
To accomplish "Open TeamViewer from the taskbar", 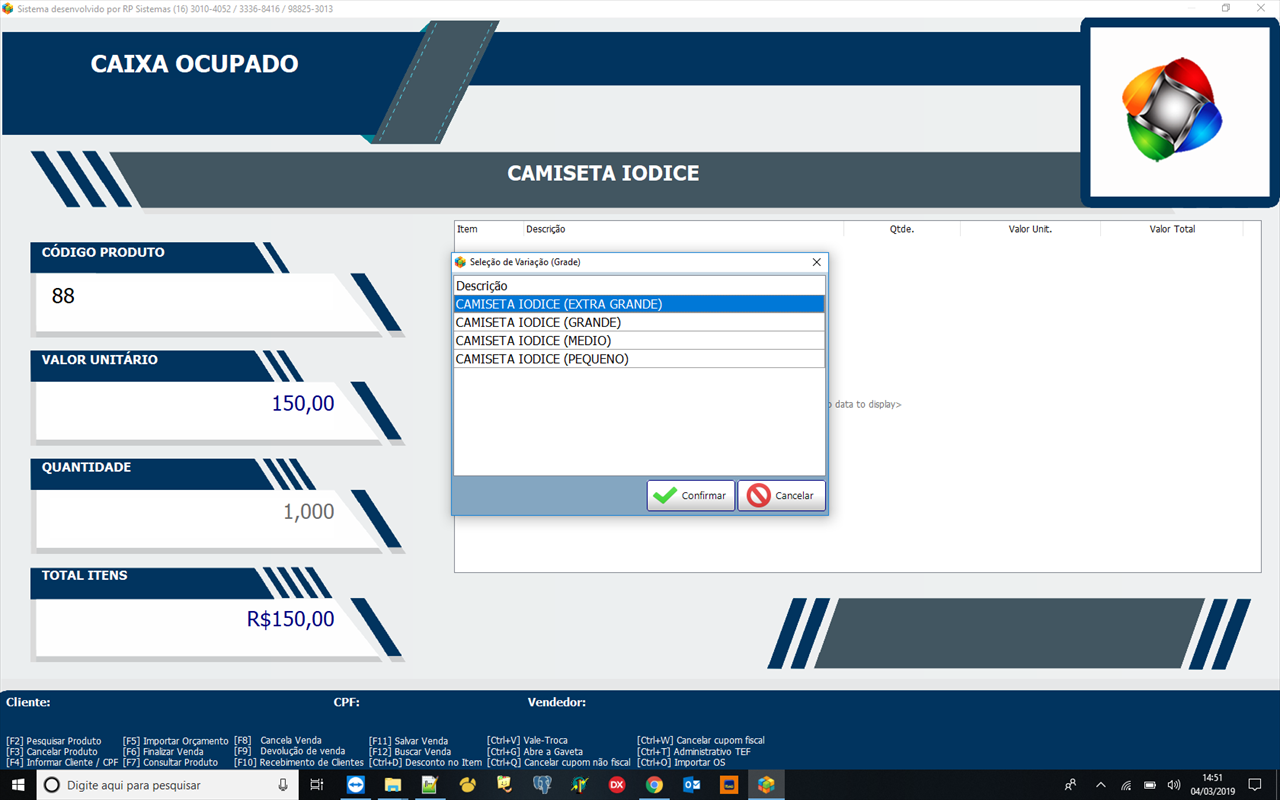I will click(x=356, y=785).
